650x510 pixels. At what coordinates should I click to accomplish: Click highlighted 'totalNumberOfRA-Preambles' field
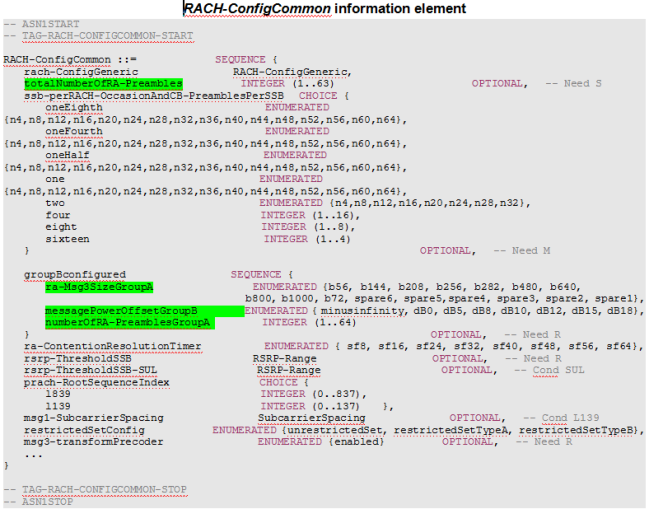coord(103,84)
